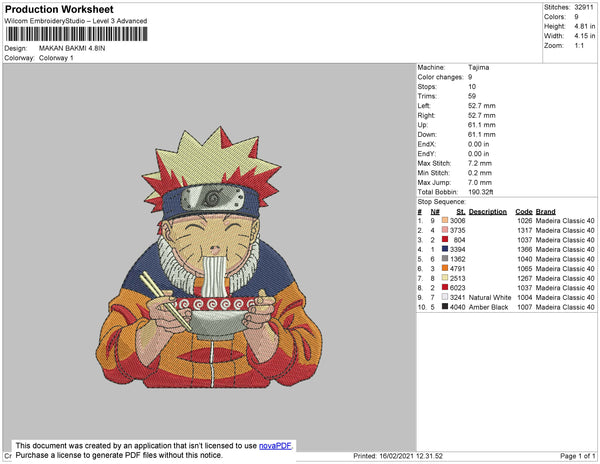Image resolution: width=600 pixels, height=464 pixels.
Task: Select thread code 1004 in stop row 9
Action: coord(524,297)
